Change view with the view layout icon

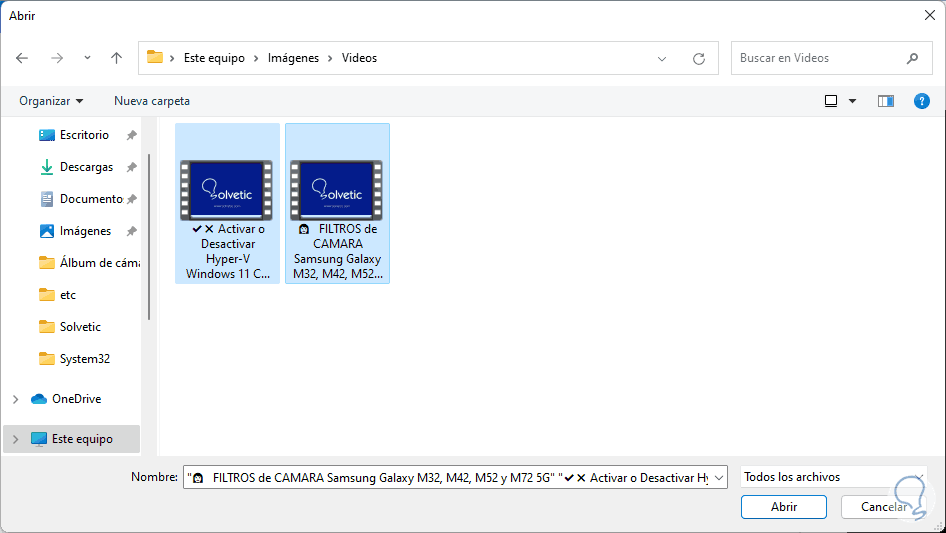tap(831, 101)
